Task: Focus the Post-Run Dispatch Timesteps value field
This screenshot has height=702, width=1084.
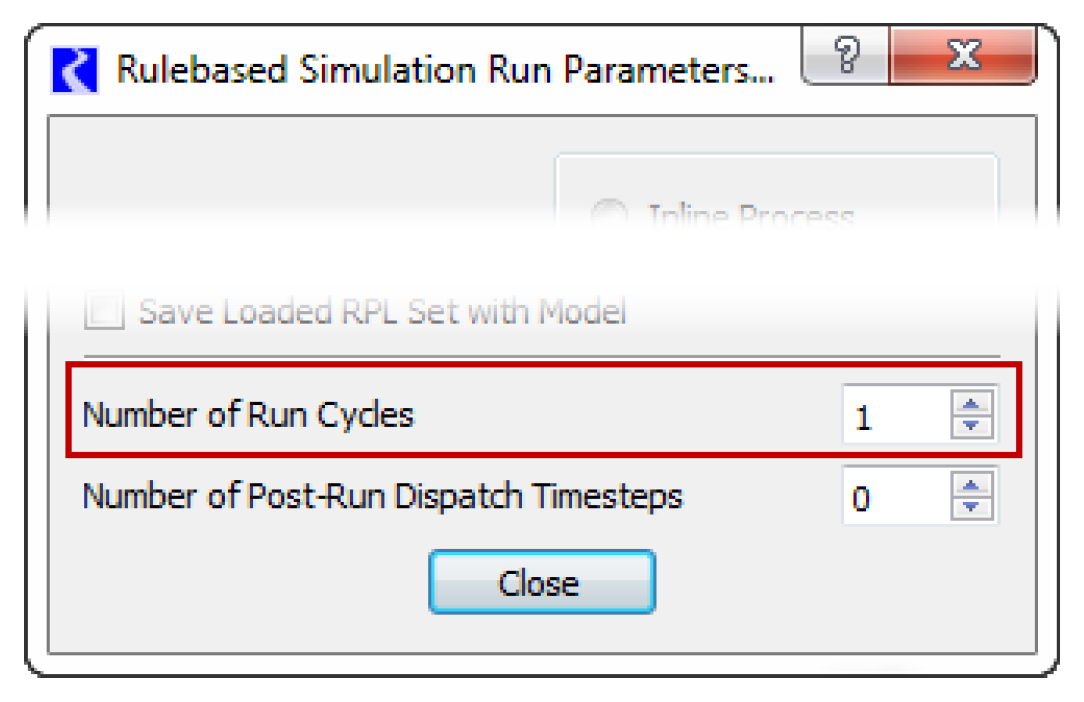Action: click(894, 497)
